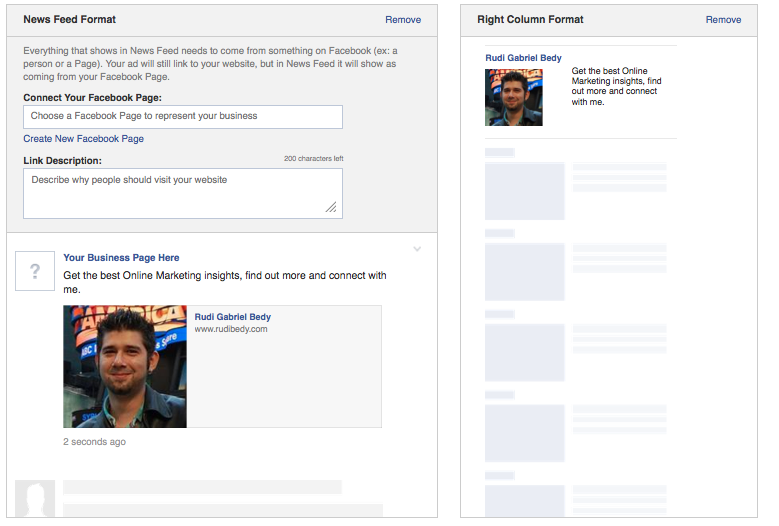
Task: Click the large ad photo in News Feed preview
Action: 125,366
